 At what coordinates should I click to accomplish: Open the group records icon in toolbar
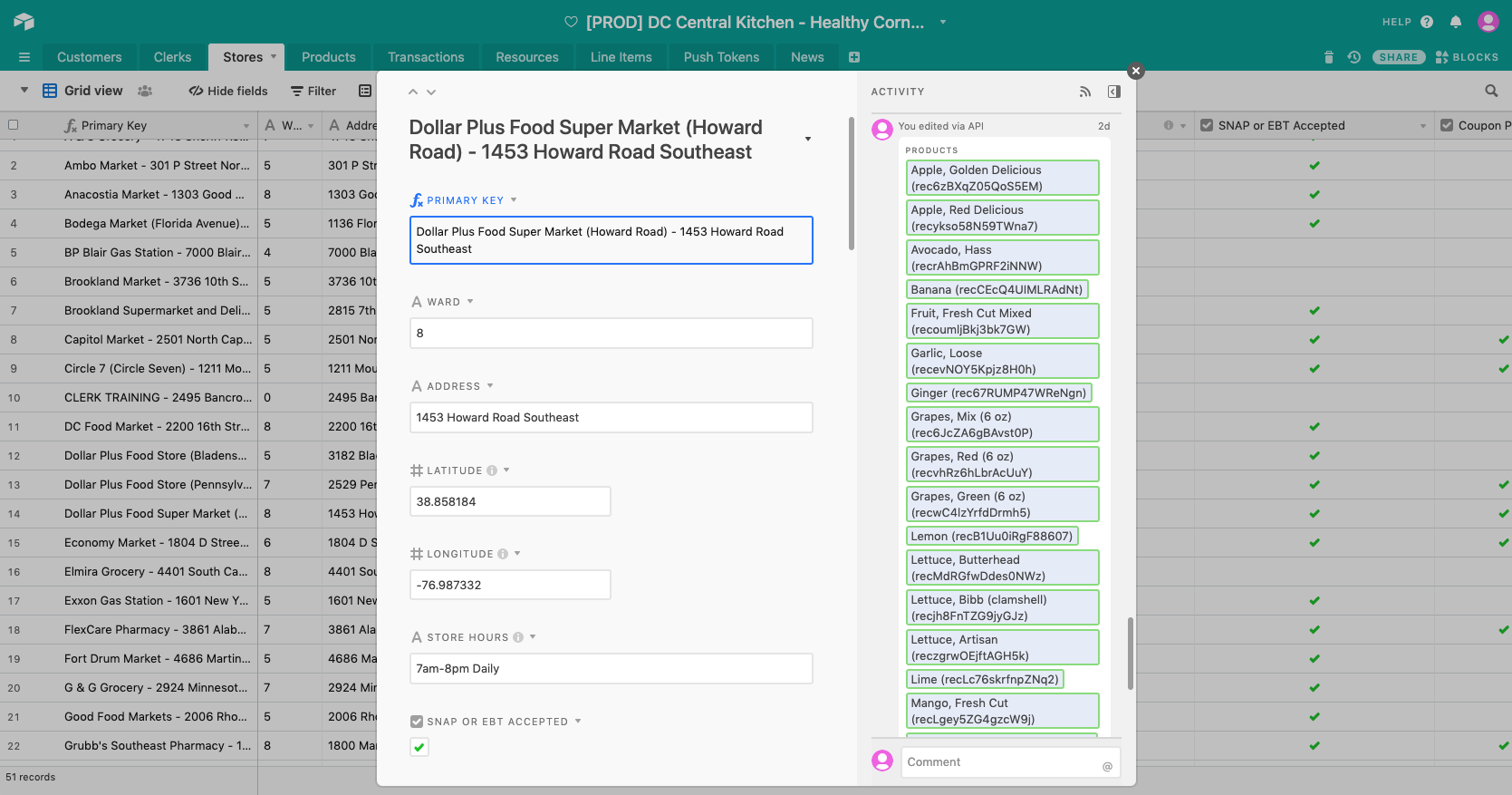point(365,91)
